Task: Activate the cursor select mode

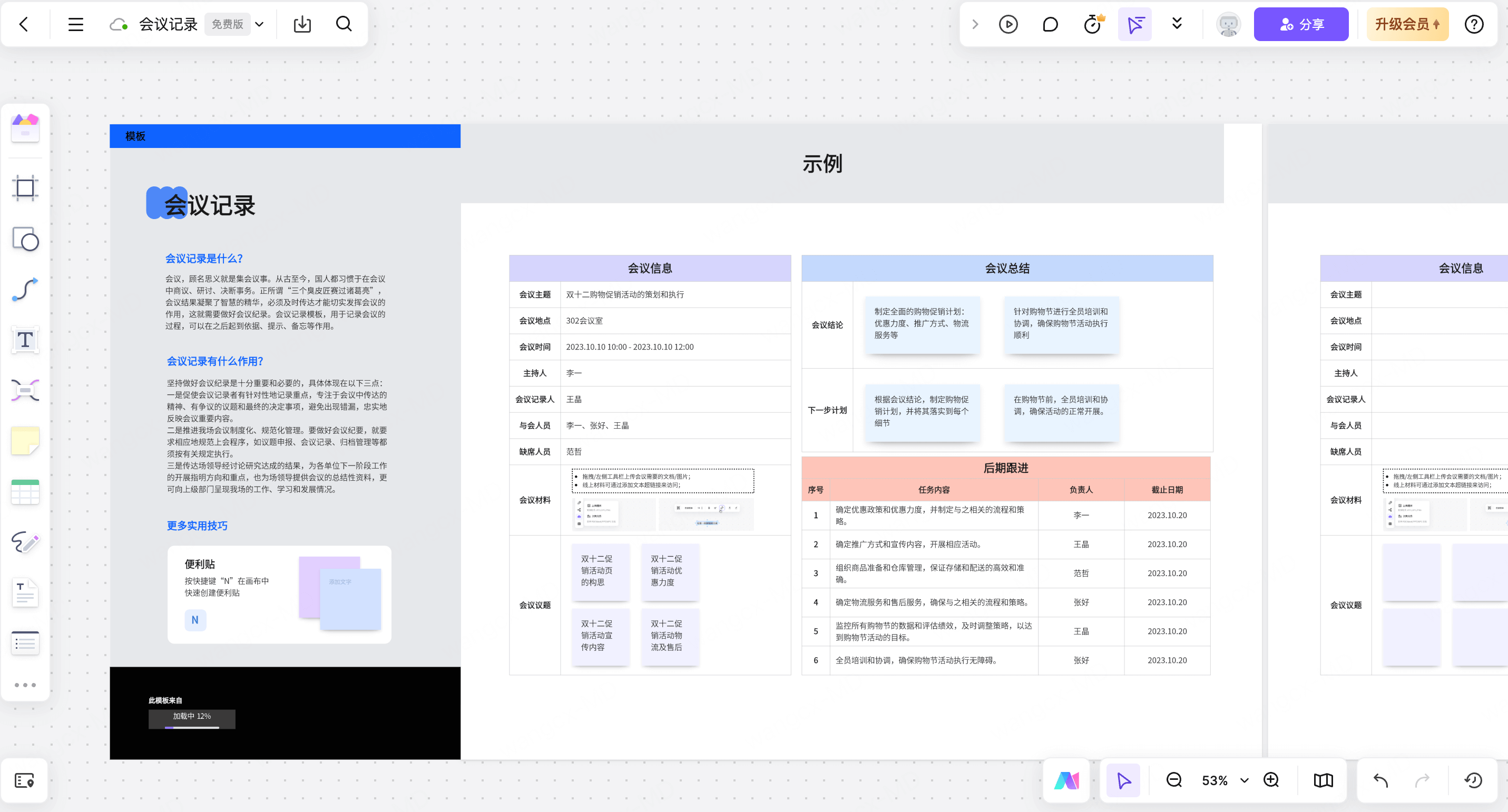Action: point(1123,780)
